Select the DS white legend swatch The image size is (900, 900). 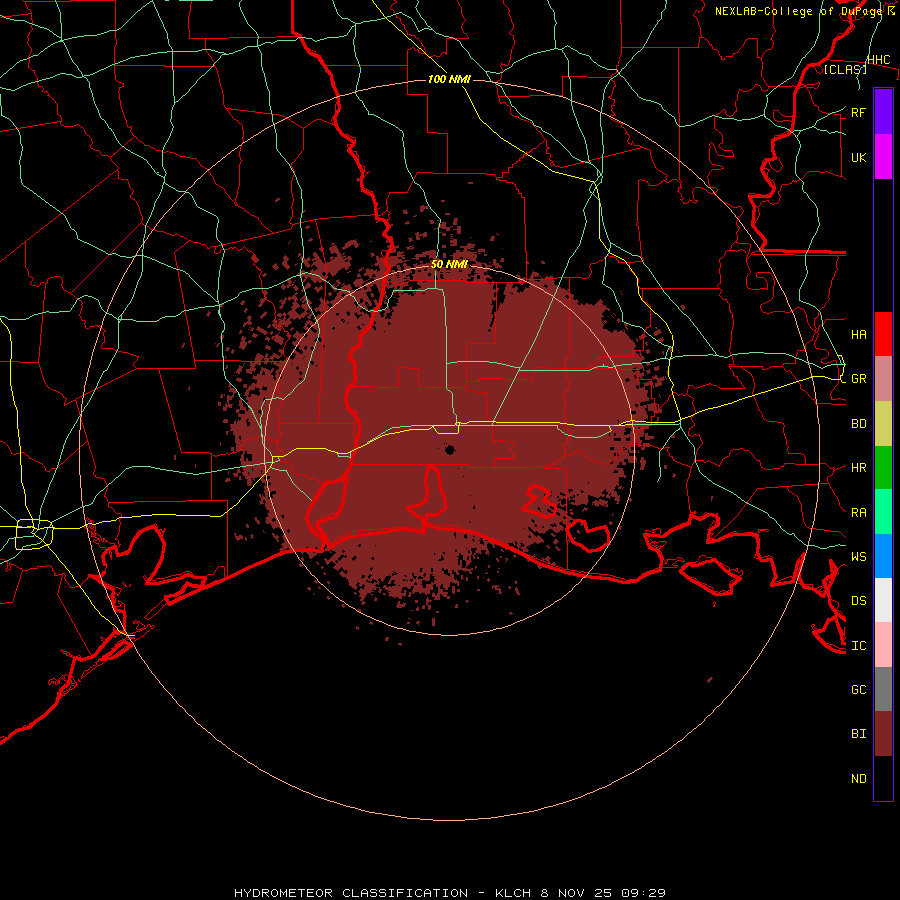(x=883, y=600)
